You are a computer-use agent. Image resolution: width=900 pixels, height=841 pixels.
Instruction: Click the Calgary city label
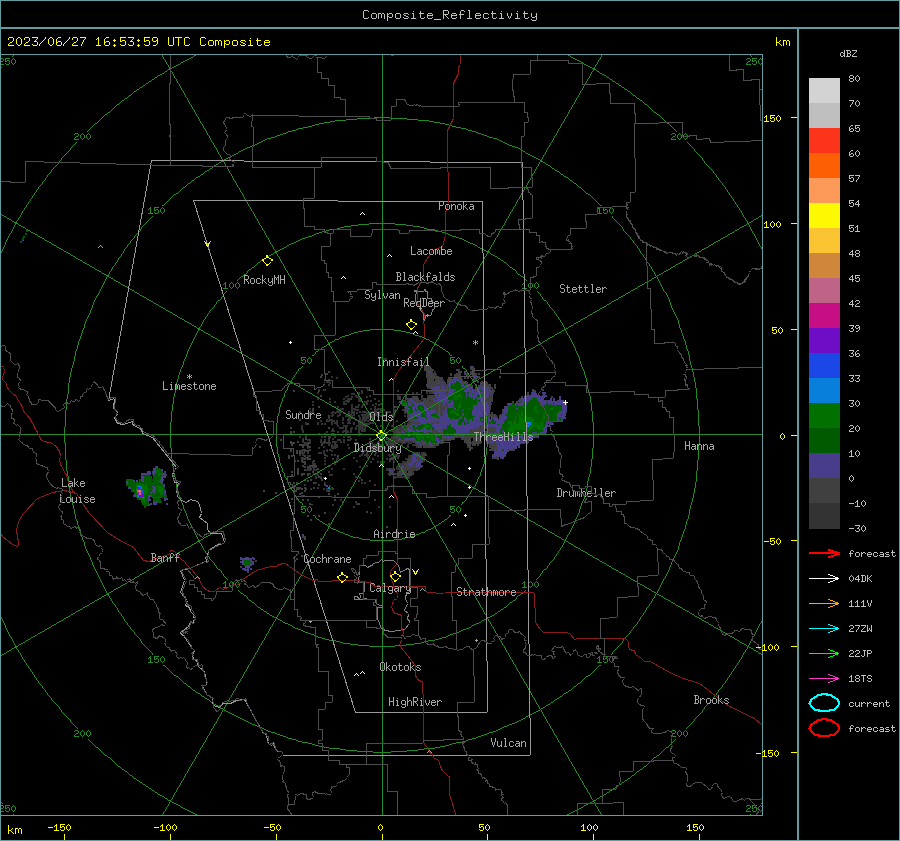pos(390,588)
